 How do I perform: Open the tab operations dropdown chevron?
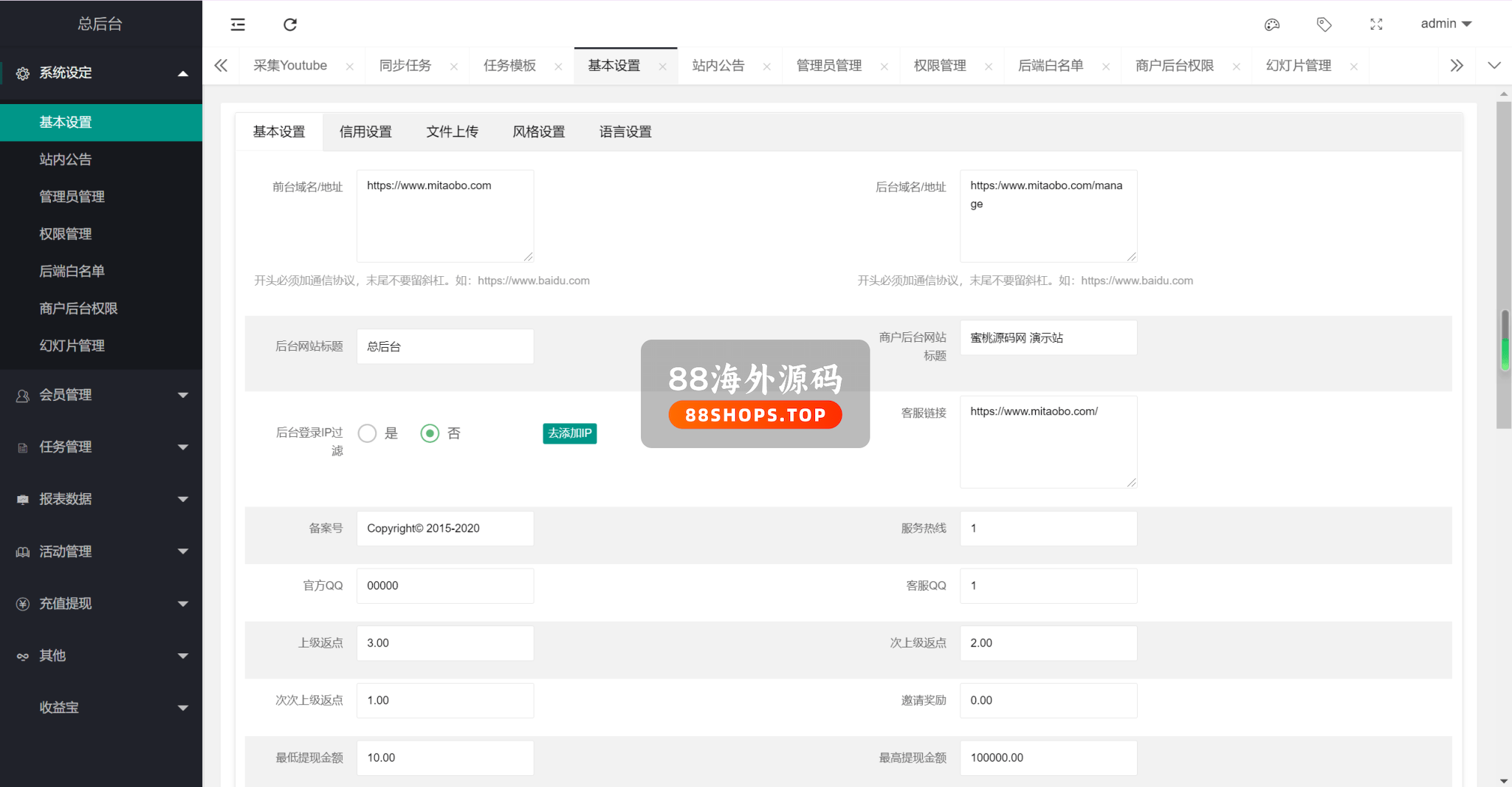click(x=1494, y=66)
